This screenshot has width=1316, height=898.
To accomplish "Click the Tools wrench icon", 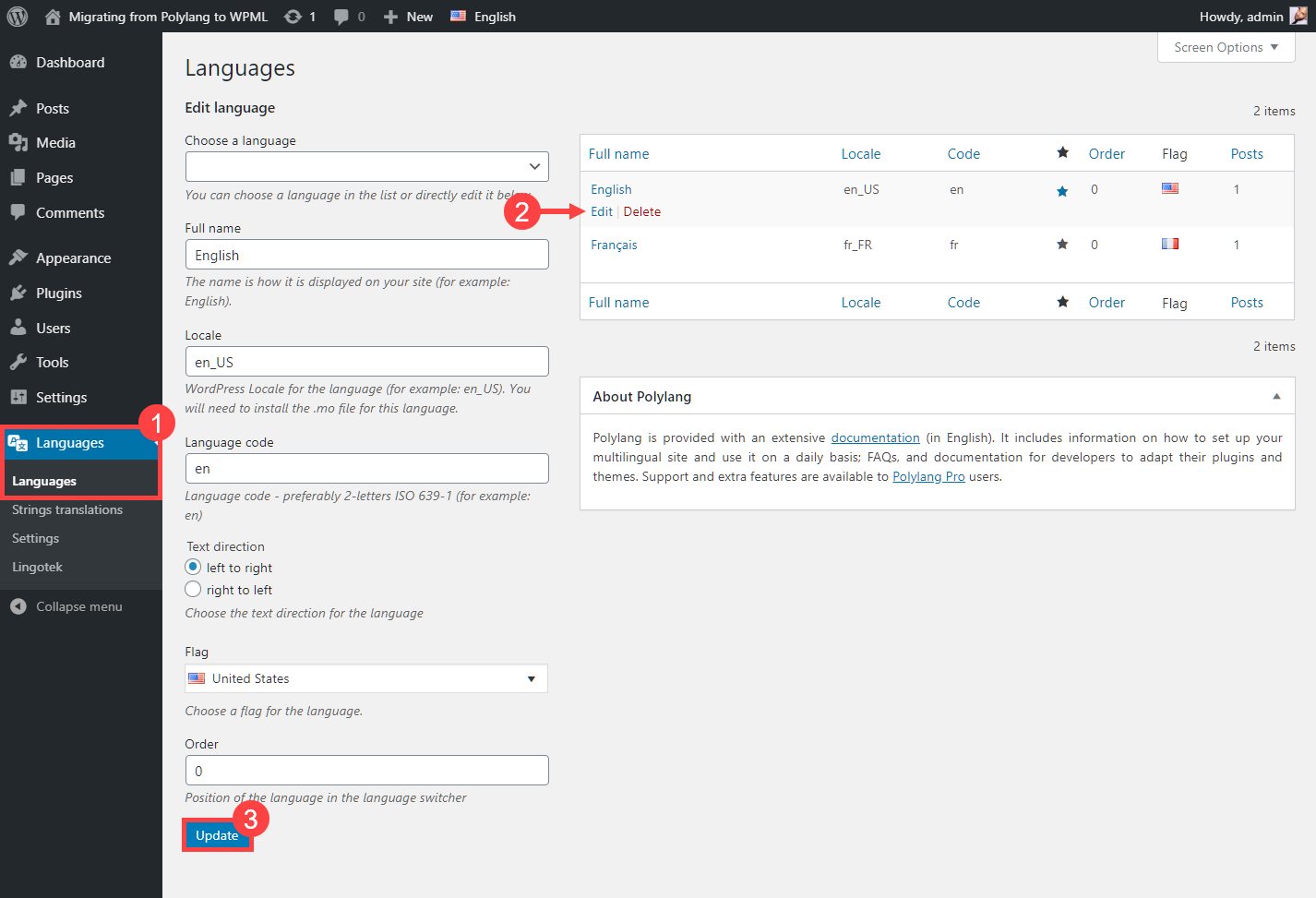I will click(x=18, y=362).
